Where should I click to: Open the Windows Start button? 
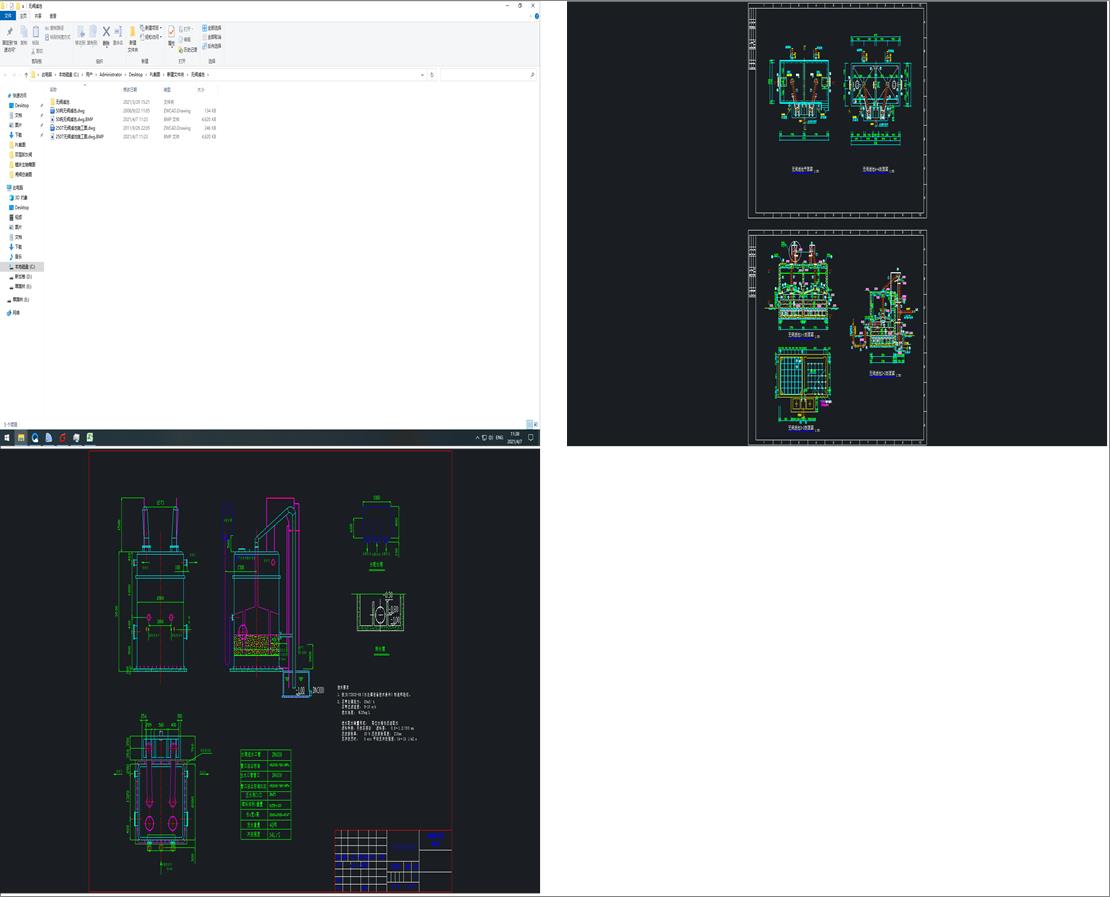tap(6, 437)
